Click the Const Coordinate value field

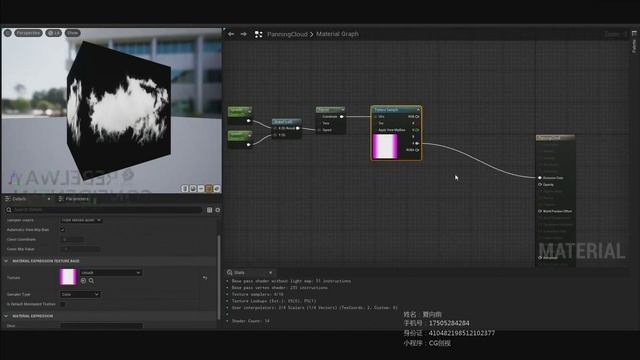tap(73, 240)
